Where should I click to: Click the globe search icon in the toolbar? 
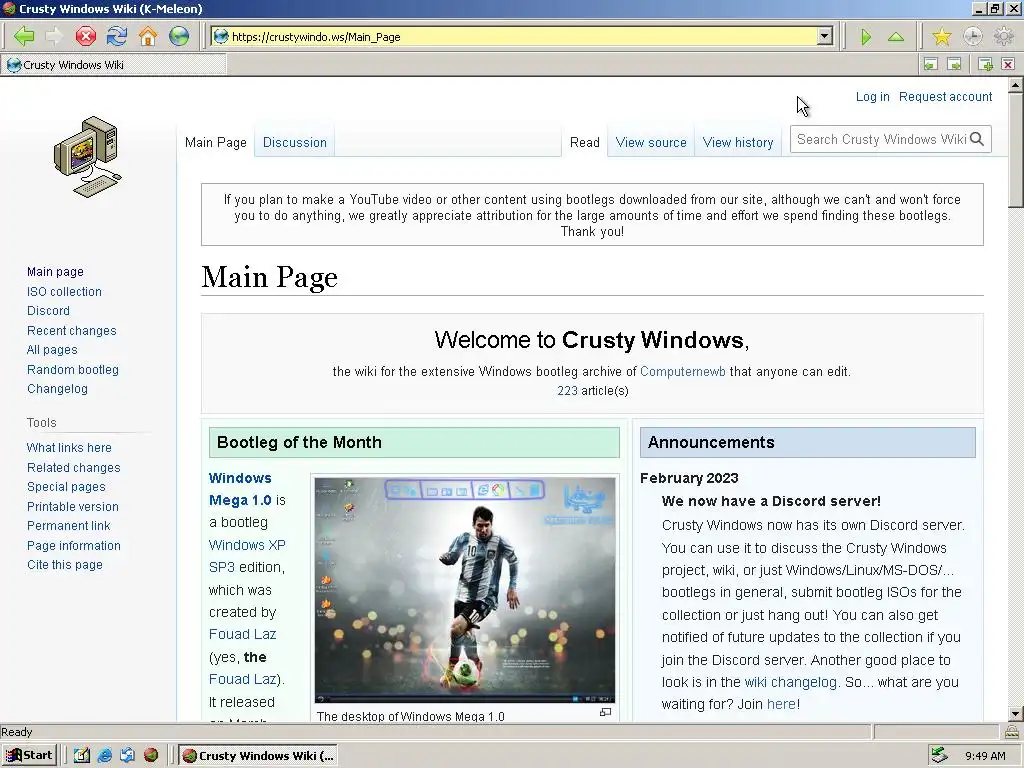pos(179,37)
